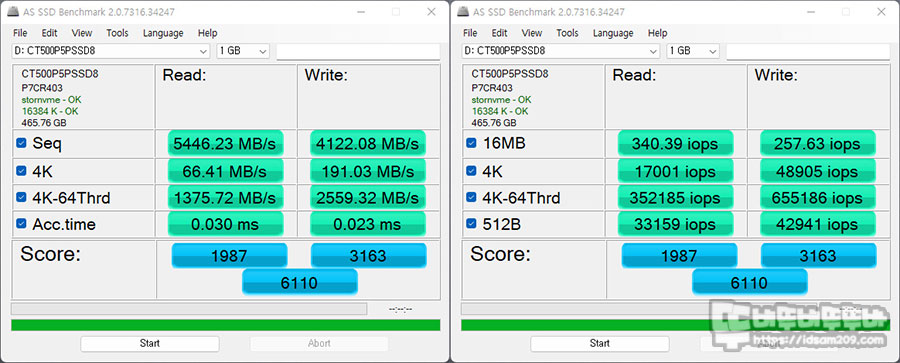Open the drive dropdown in right window

point(561,51)
